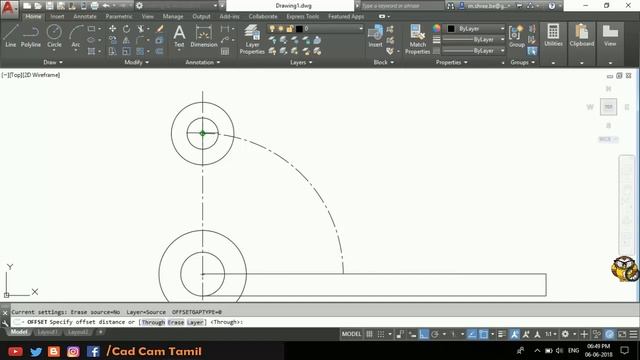Select the Text annotation tool
Screen dimensions: 640x360
179,36
